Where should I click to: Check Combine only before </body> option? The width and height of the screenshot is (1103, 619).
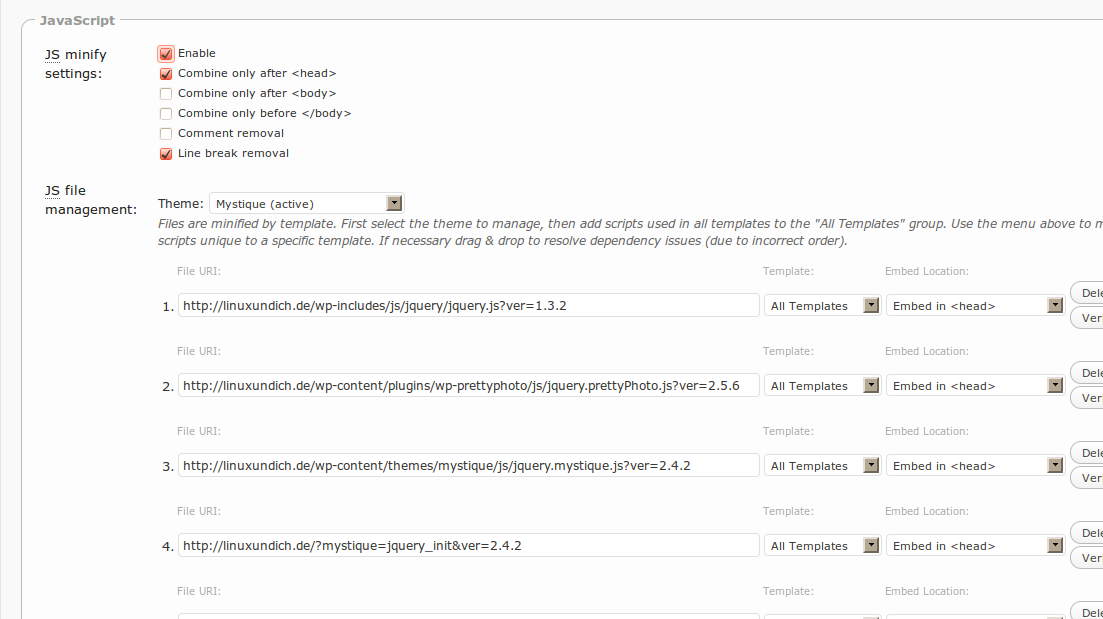point(166,114)
